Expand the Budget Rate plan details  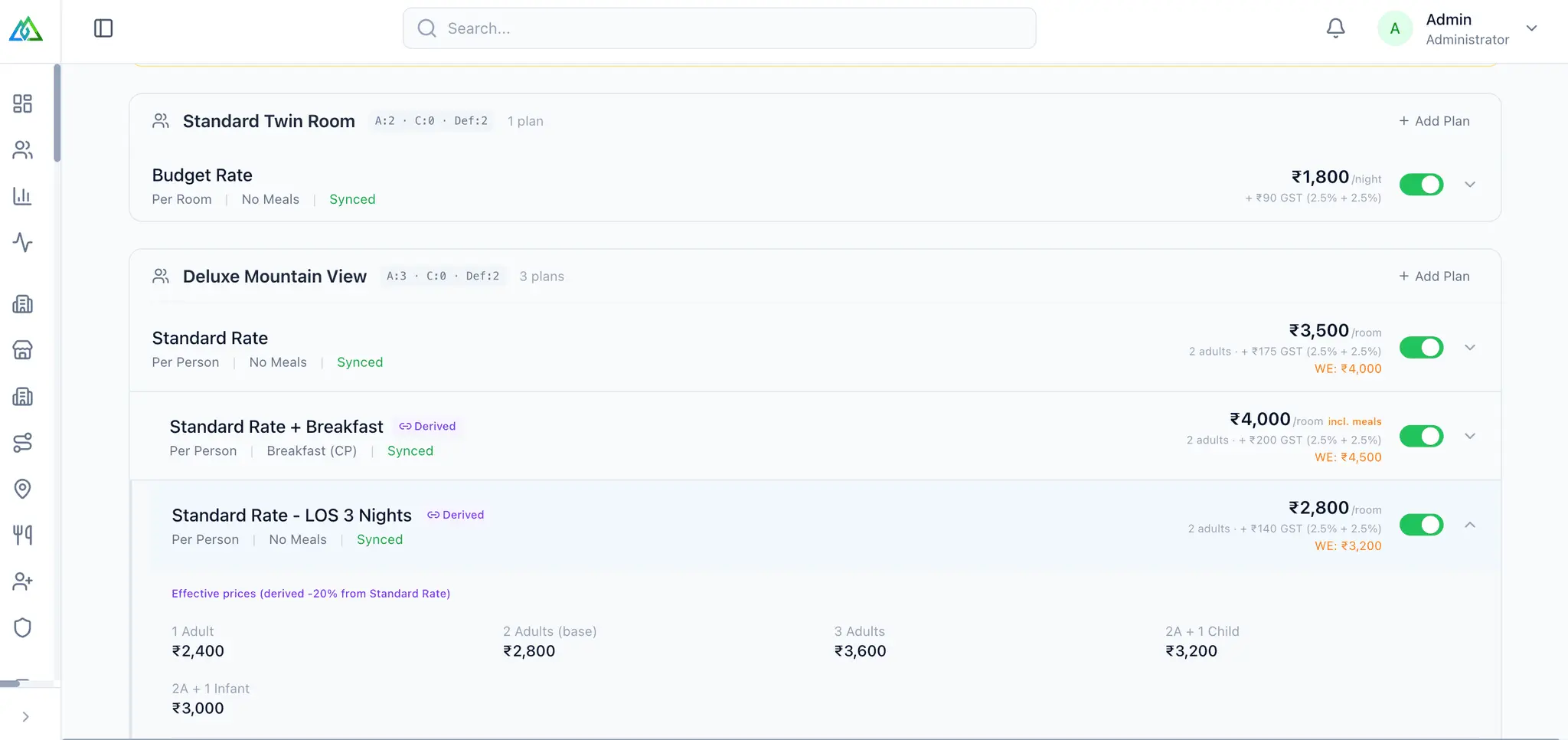coord(1470,185)
